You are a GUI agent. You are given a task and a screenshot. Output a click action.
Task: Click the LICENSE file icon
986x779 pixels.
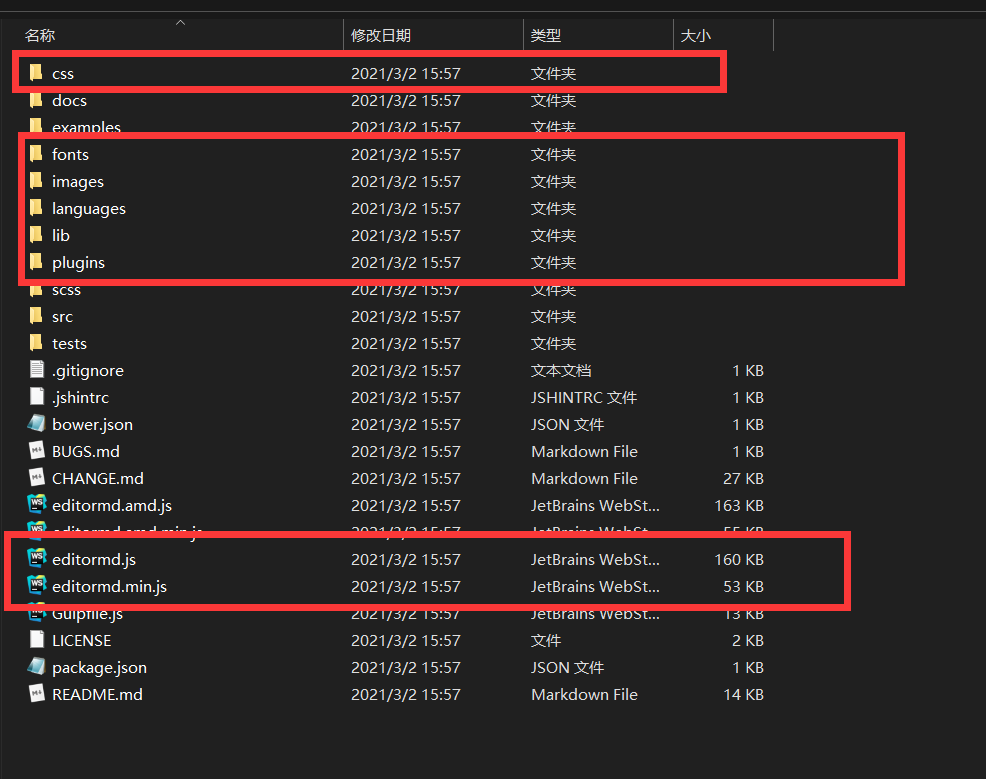36,640
